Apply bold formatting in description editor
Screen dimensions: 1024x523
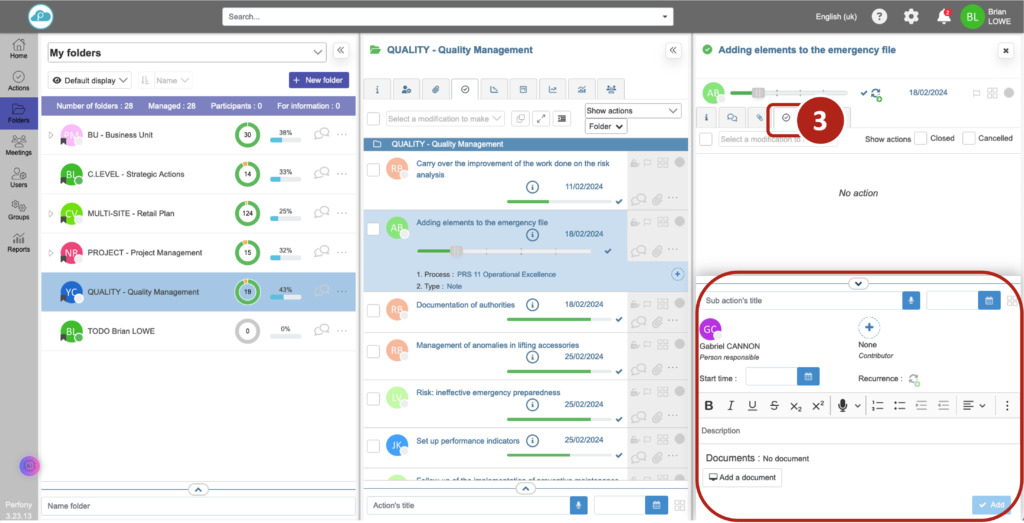(709, 405)
